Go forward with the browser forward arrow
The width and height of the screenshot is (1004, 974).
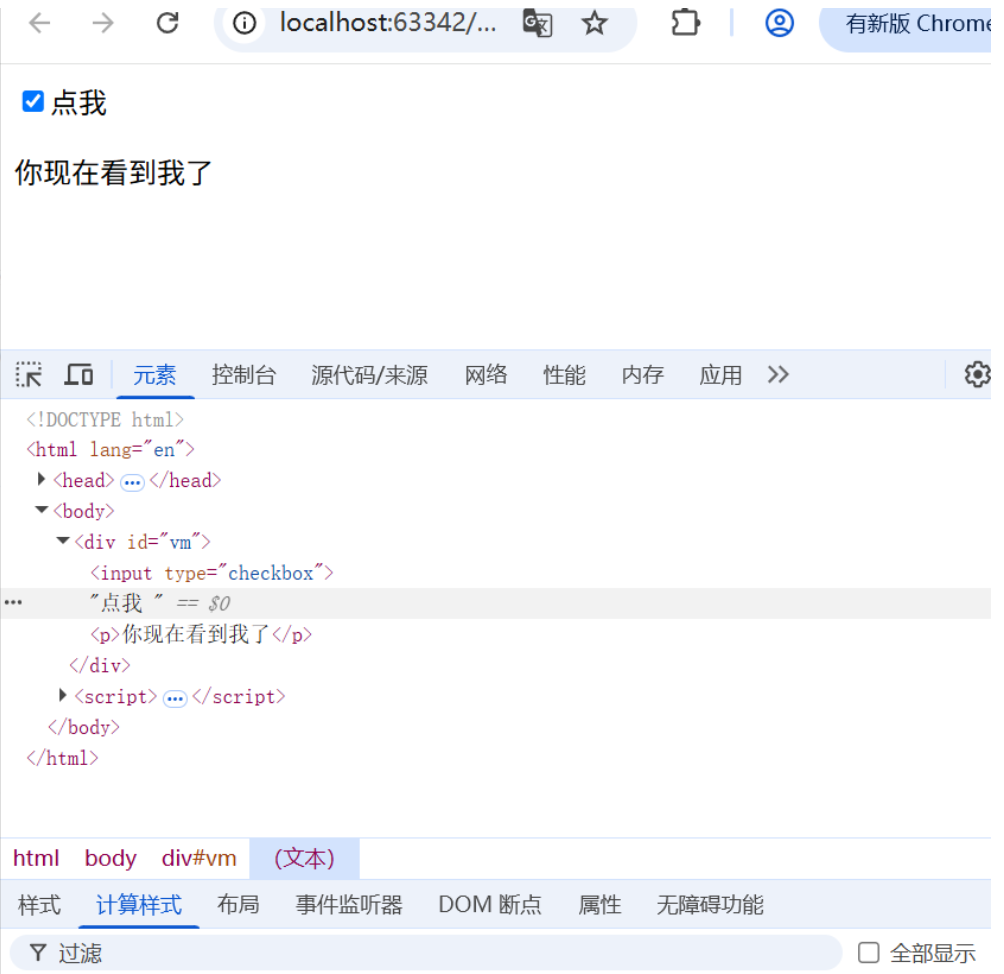click(102, 24)
